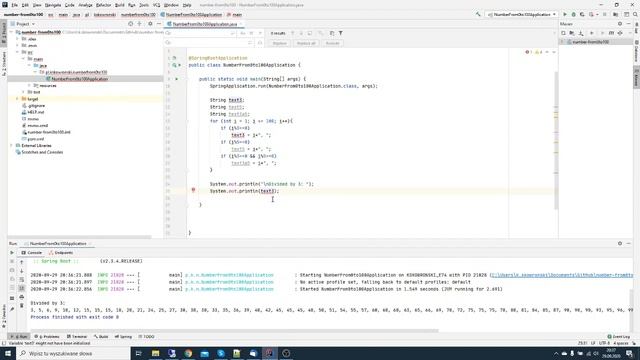Switch to the Console tab in Run panel
The image size is (640, 360).
(x=31, y=253)
